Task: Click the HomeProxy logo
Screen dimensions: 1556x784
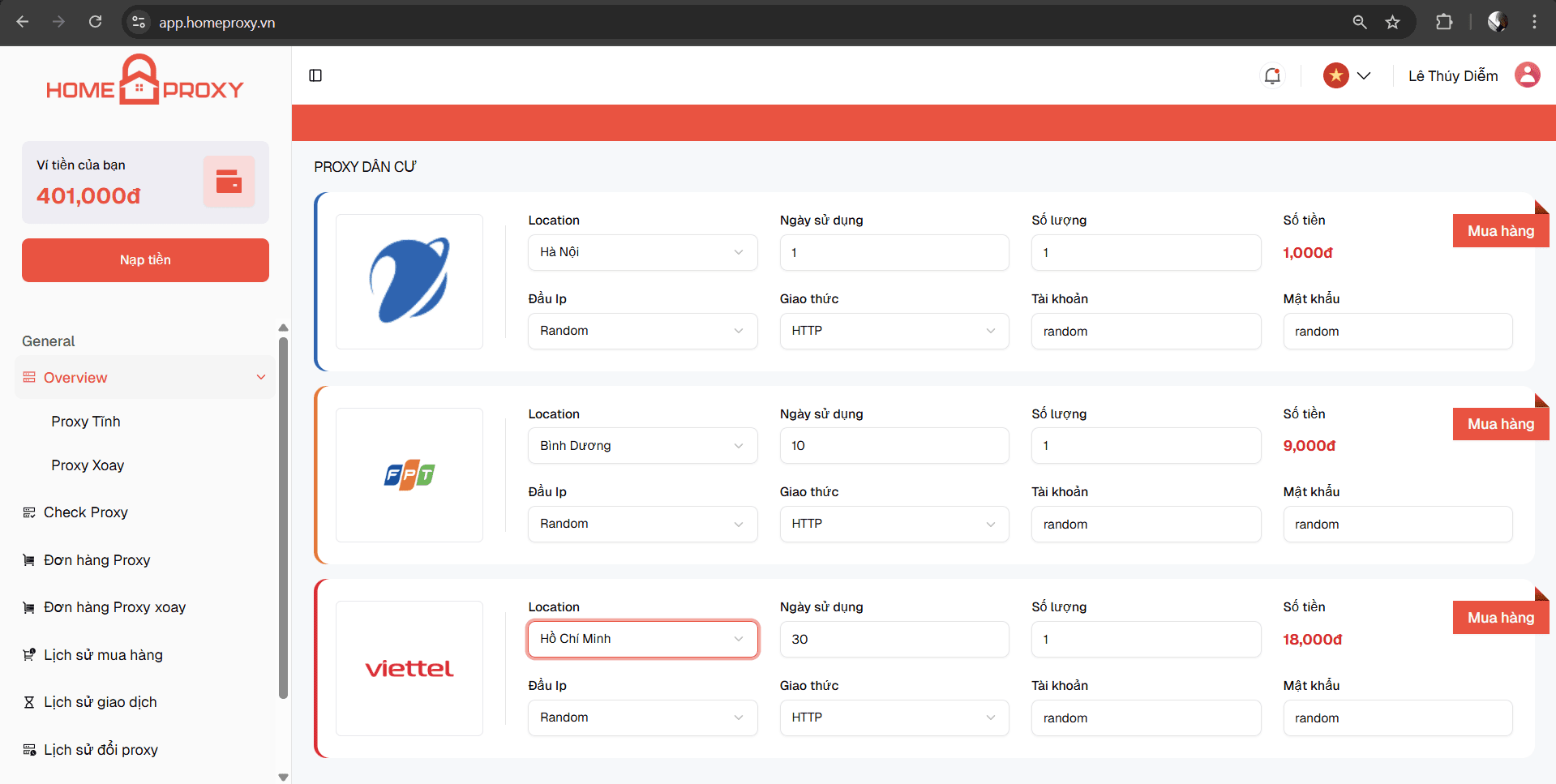Action: 144,82
